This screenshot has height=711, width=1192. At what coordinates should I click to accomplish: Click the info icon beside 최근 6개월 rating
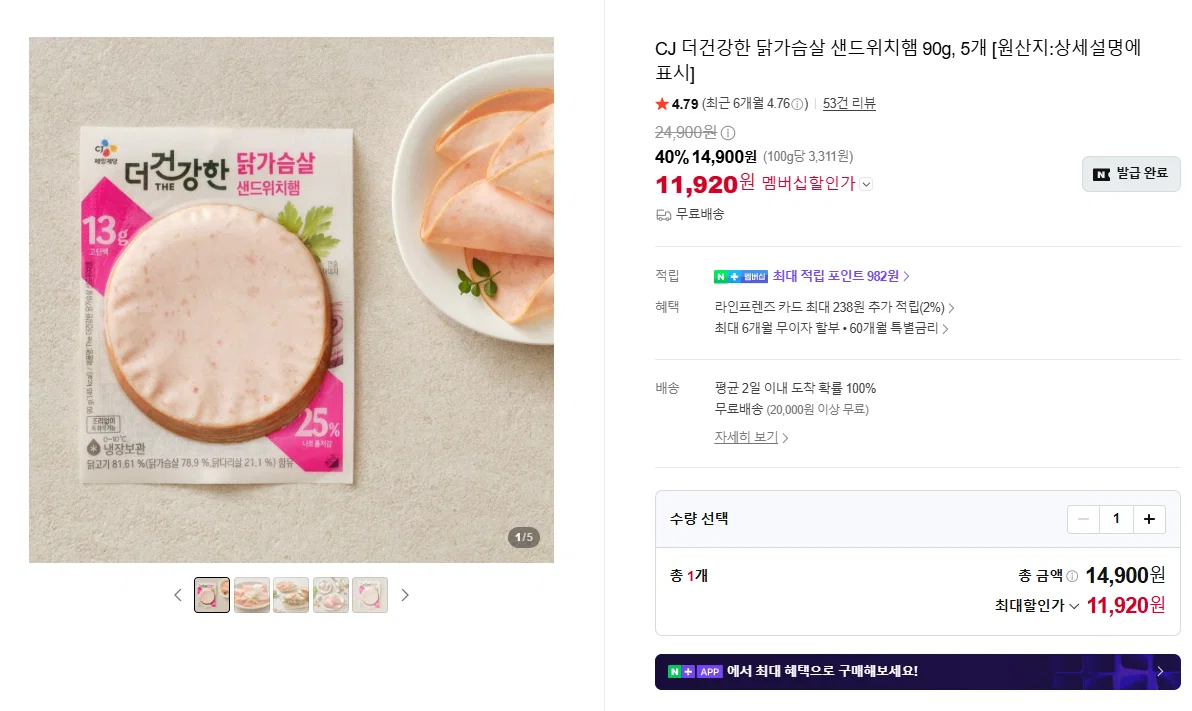[x=797, y=104]
